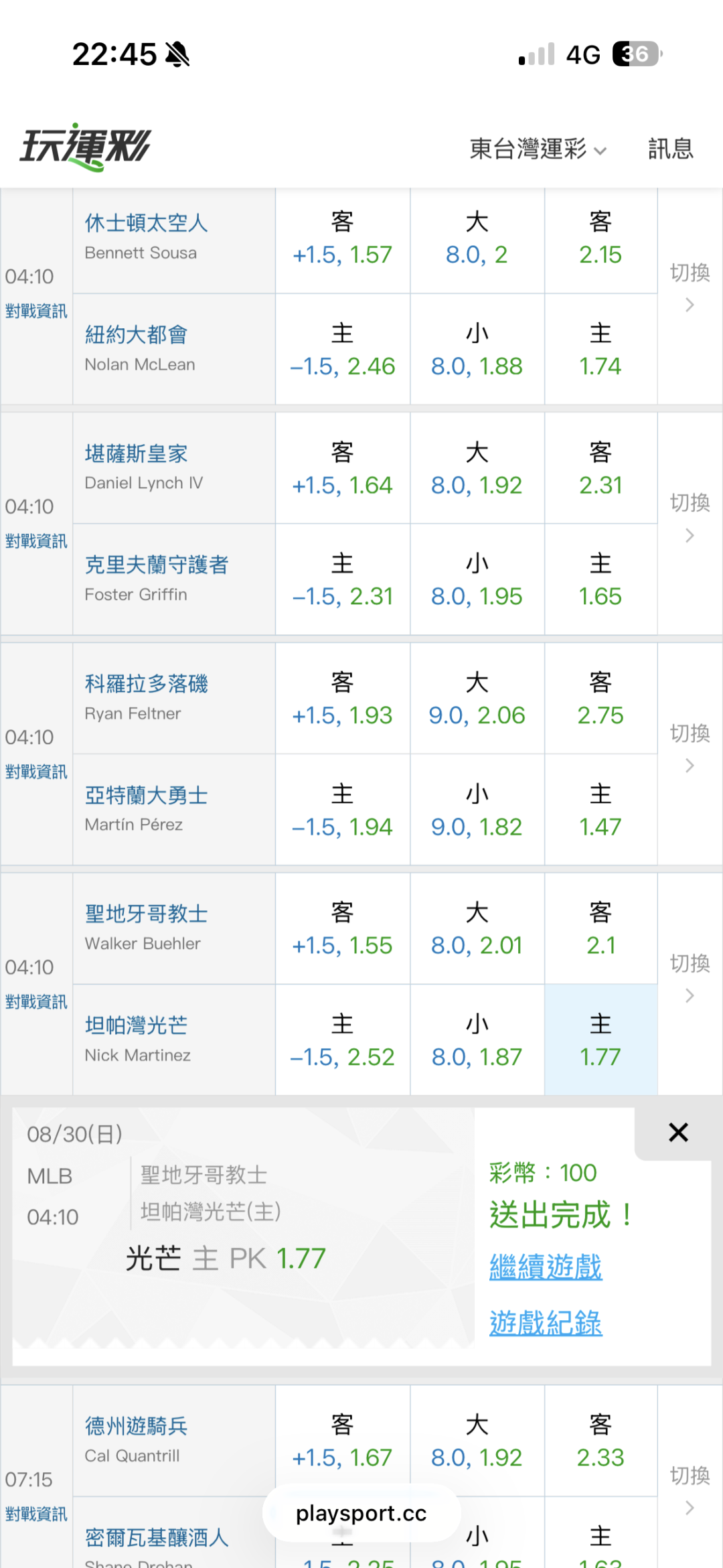This screenshot has width=723, height=1568.
Task: Select Rangers away spread +1.5, 1.67
Action: (343, 1441)
